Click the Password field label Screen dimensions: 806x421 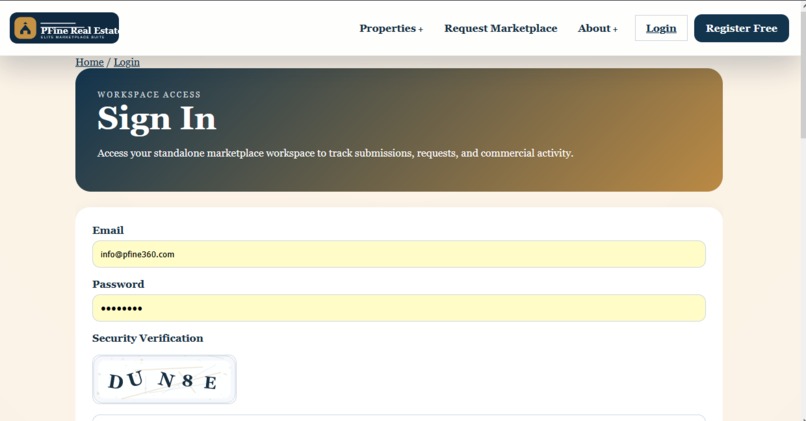click(118, 284)
